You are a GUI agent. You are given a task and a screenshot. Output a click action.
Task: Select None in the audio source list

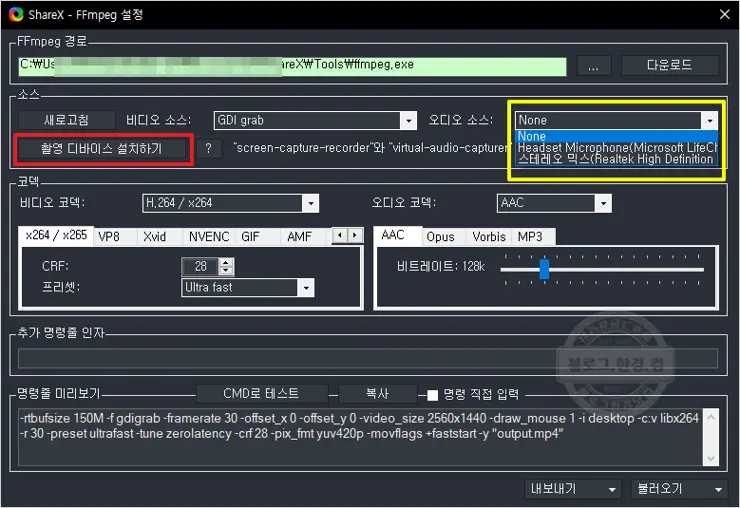coord(616,136)
